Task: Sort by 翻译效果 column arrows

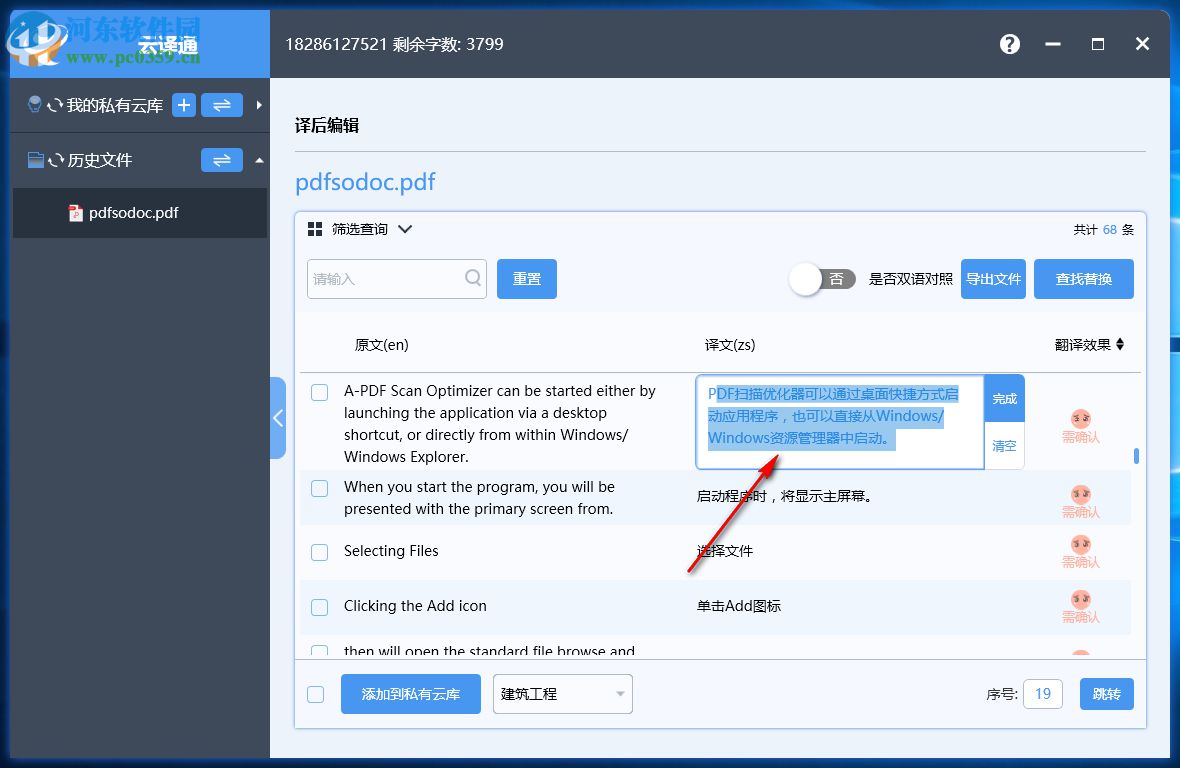Action: 1120,345
